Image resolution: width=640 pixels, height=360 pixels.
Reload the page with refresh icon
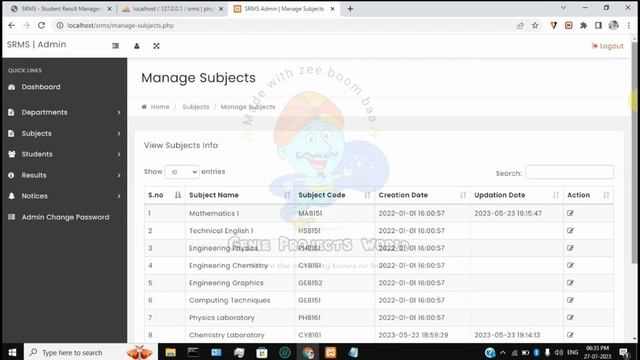[41, 25]
